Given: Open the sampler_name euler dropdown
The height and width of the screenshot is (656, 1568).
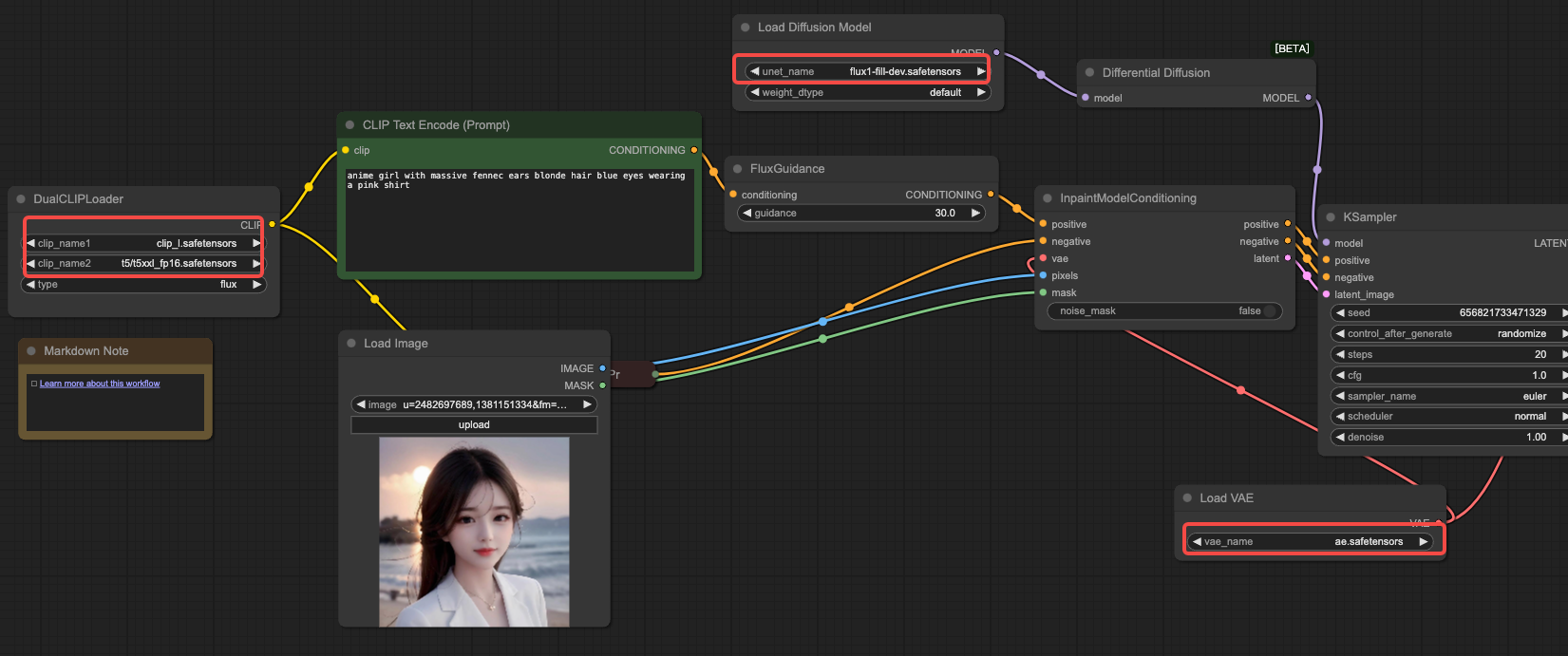Looking at the screenshot, I should point(1447,397).
